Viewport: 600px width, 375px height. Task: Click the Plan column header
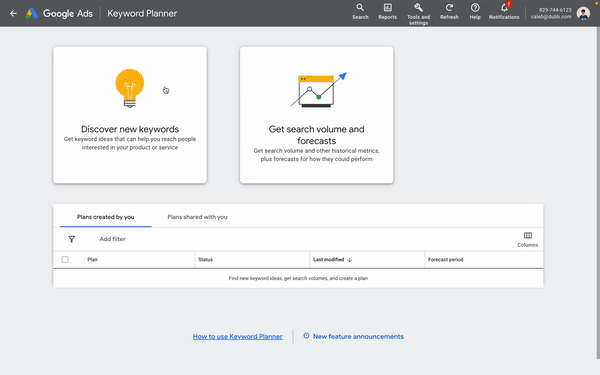(92, 259)
